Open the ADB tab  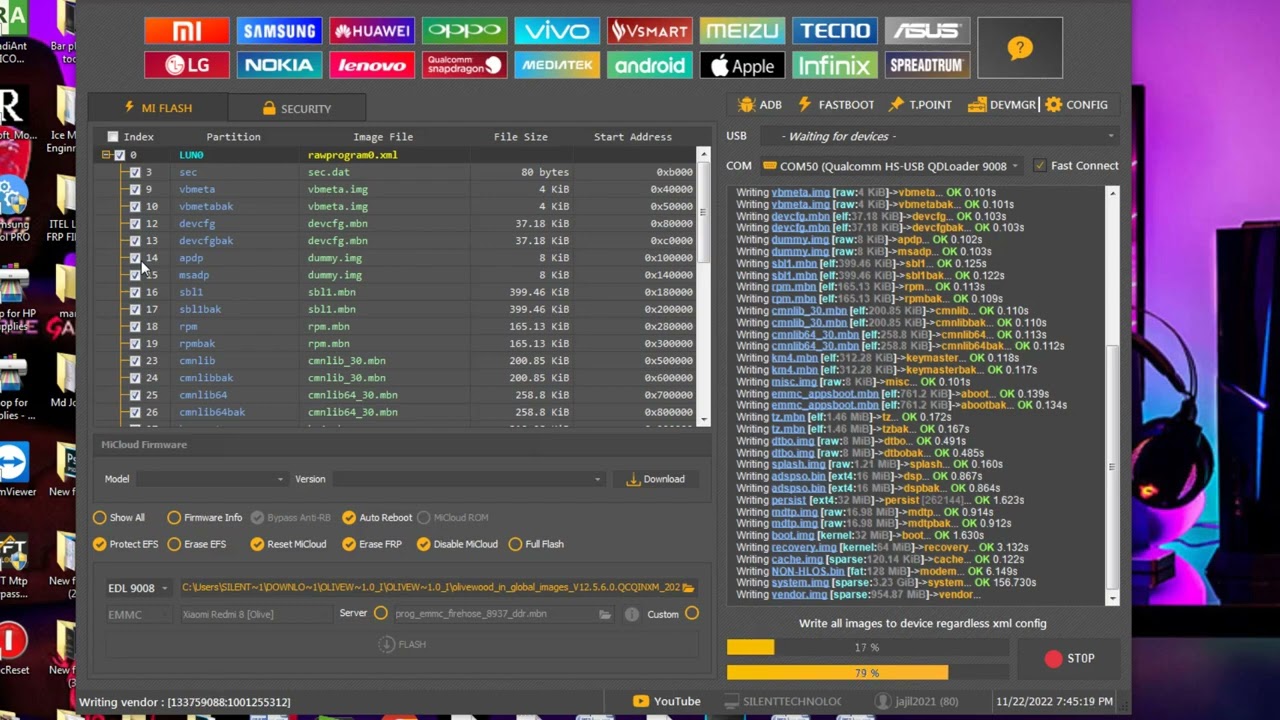760,104
